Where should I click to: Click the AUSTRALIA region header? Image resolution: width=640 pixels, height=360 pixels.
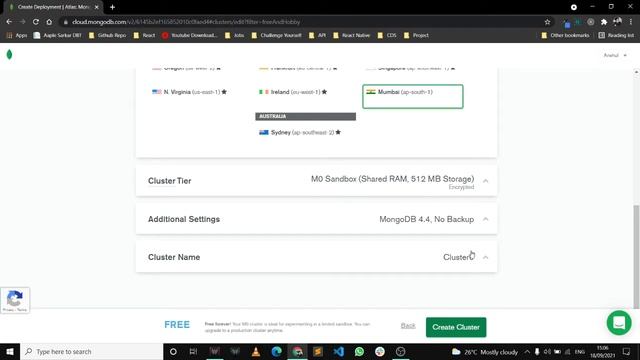pos(305,116)
